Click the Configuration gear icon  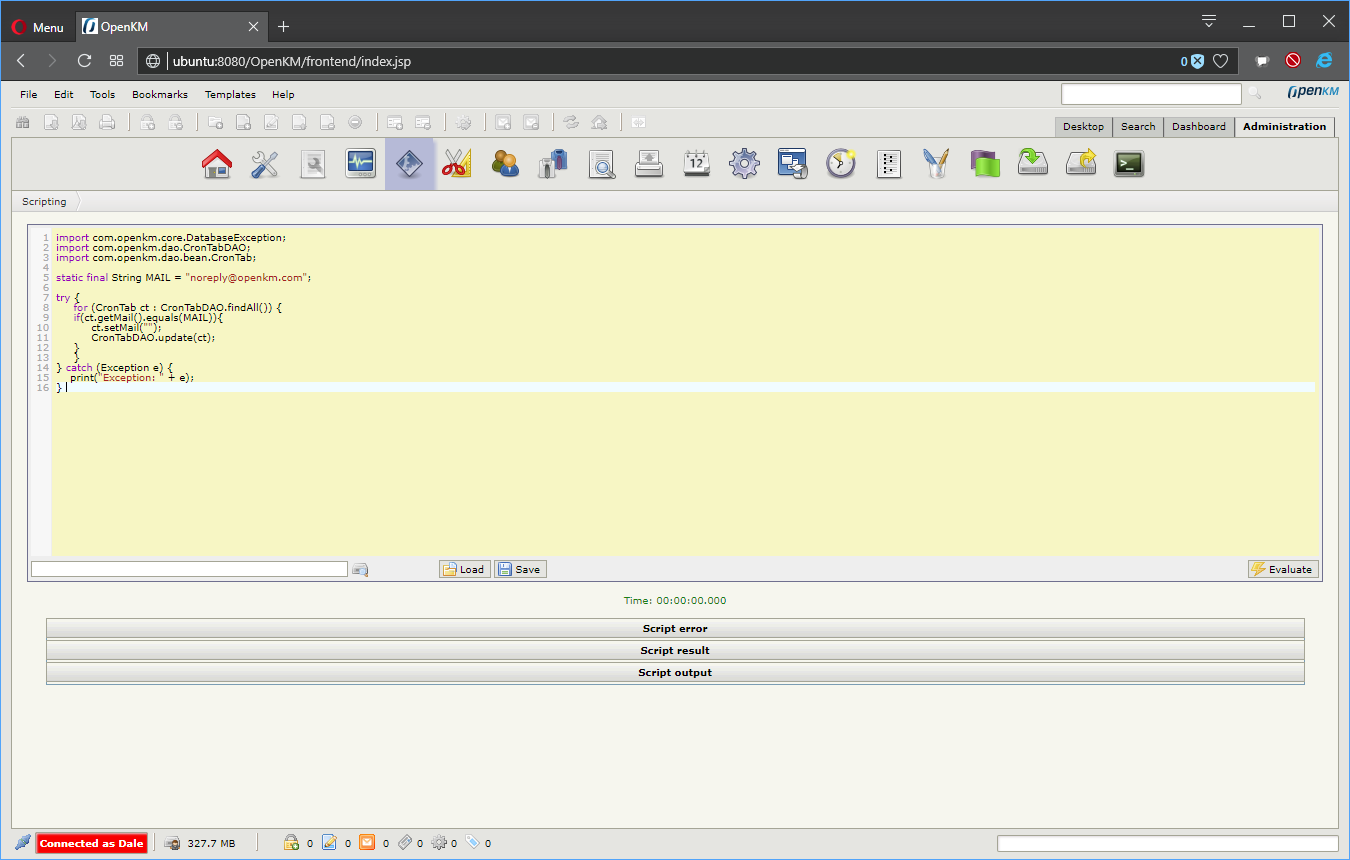[x=744, y=163]
